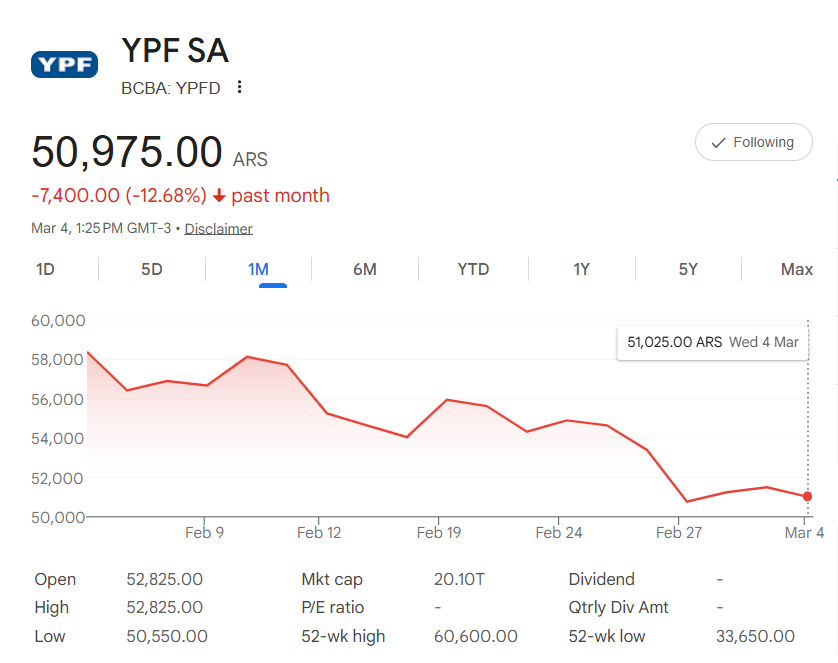Show the 6M chart range
The width and height of the screenshot is (838, 663).
tap(364, 269)
